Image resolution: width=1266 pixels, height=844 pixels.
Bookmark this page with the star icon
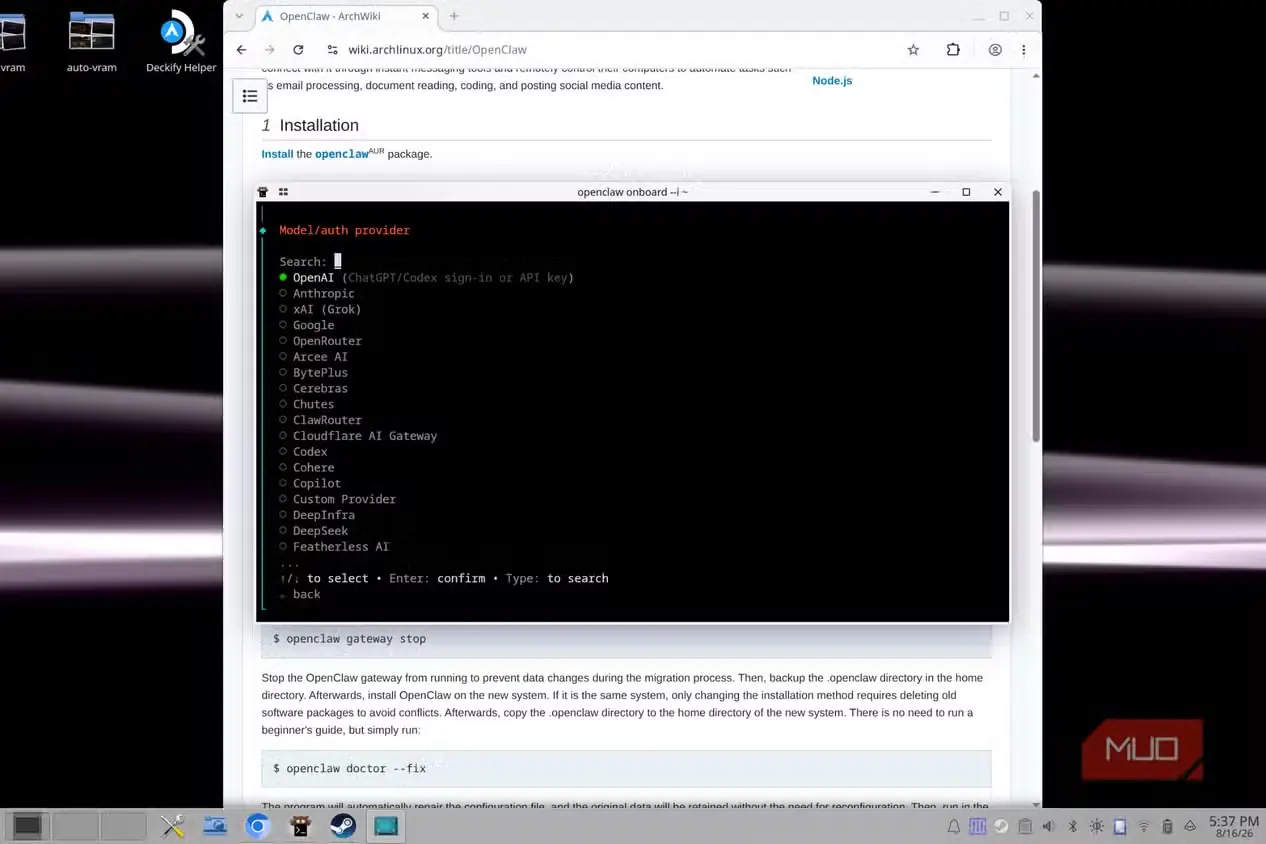913,49
